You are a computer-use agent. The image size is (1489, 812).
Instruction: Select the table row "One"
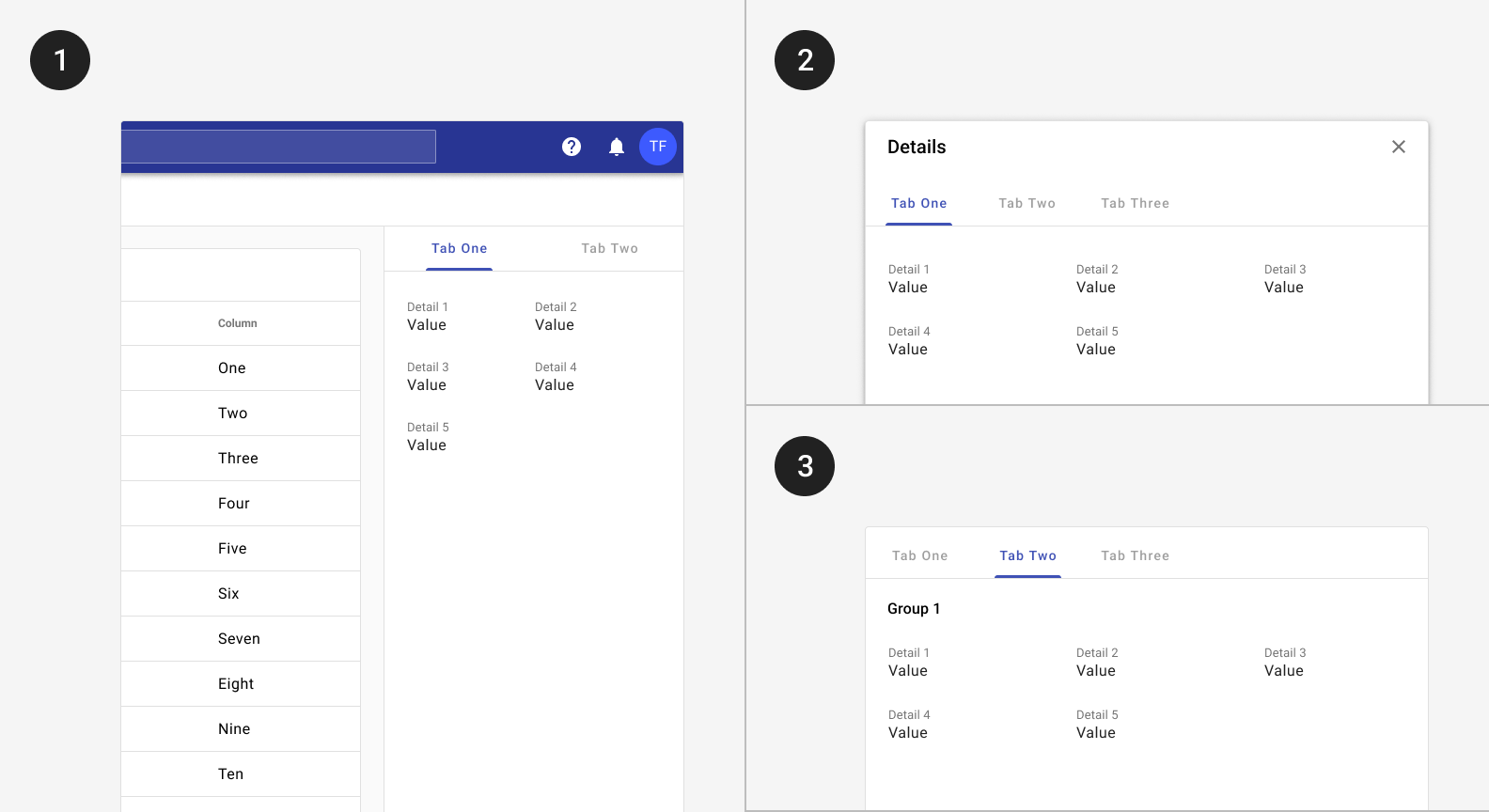pyautogui.click(x=241, y=368)
